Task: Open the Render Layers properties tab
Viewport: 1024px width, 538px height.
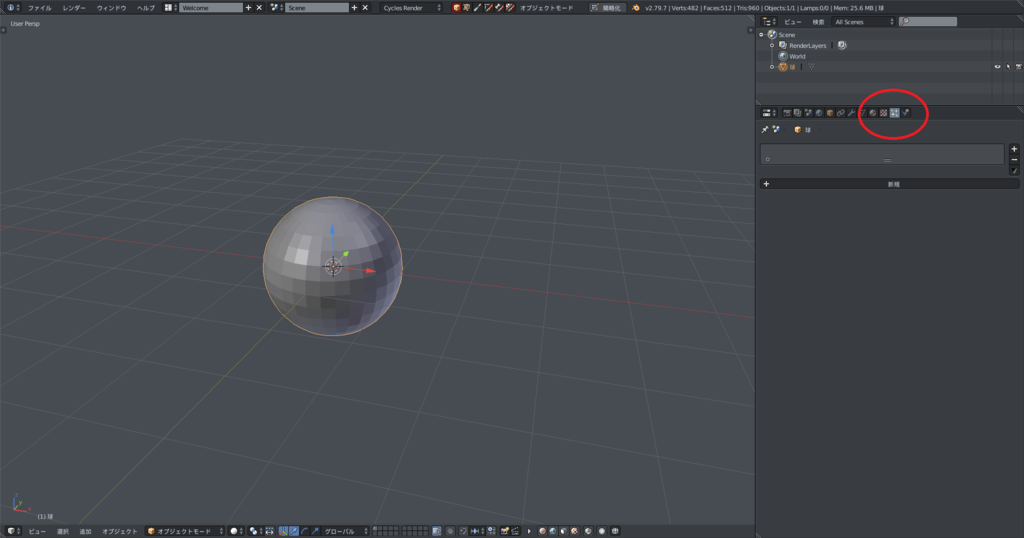Action: [x=797, y=113]
